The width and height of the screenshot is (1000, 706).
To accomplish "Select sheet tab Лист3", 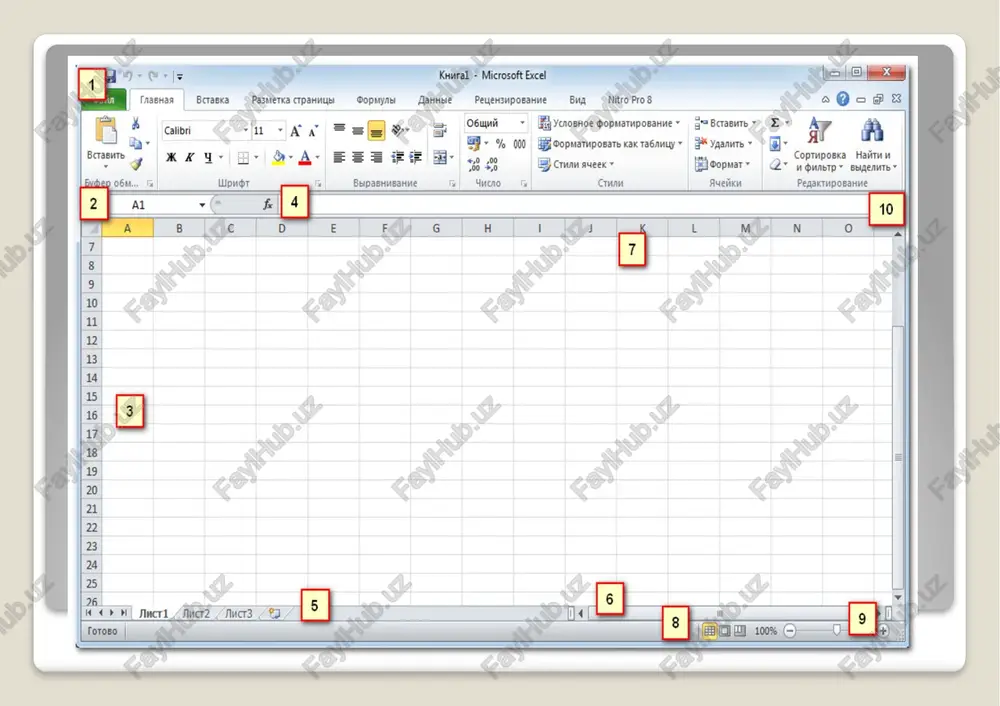I will tap(239, 613).
